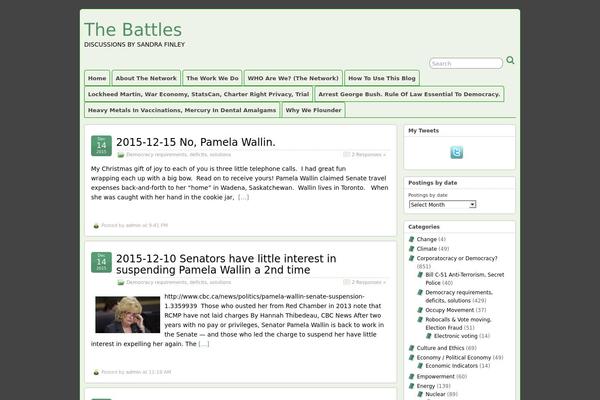The width and height of the screenshot is (600, 400).
Task: Open the Change category link
Action: [427, 239]
